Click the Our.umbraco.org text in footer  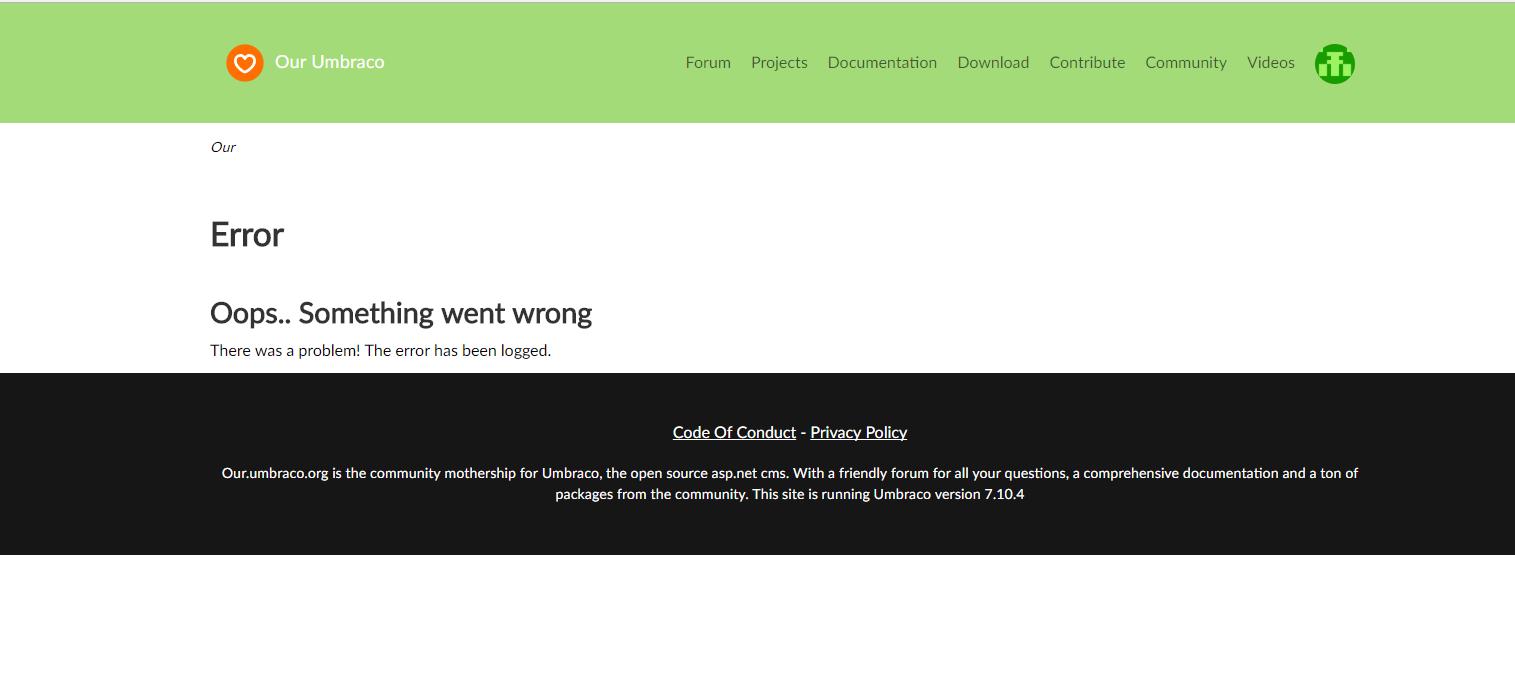275,473
